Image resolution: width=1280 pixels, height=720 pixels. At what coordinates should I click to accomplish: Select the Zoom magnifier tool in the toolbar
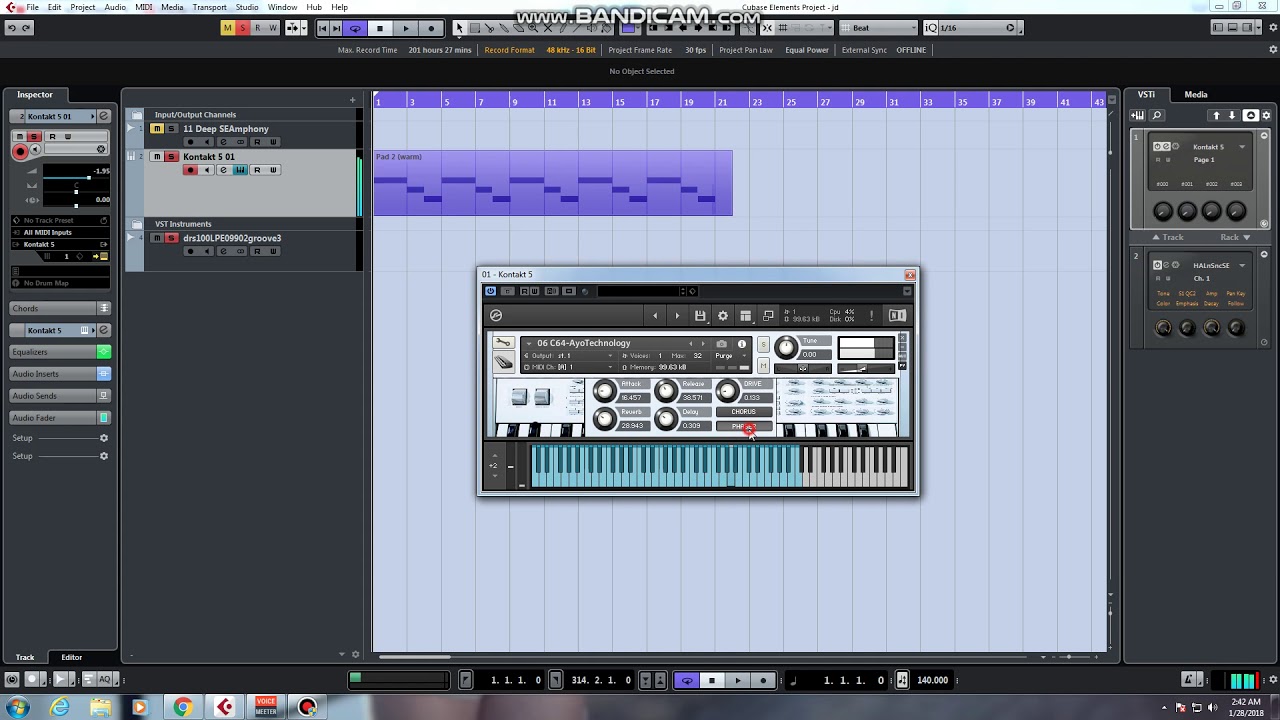533,28
